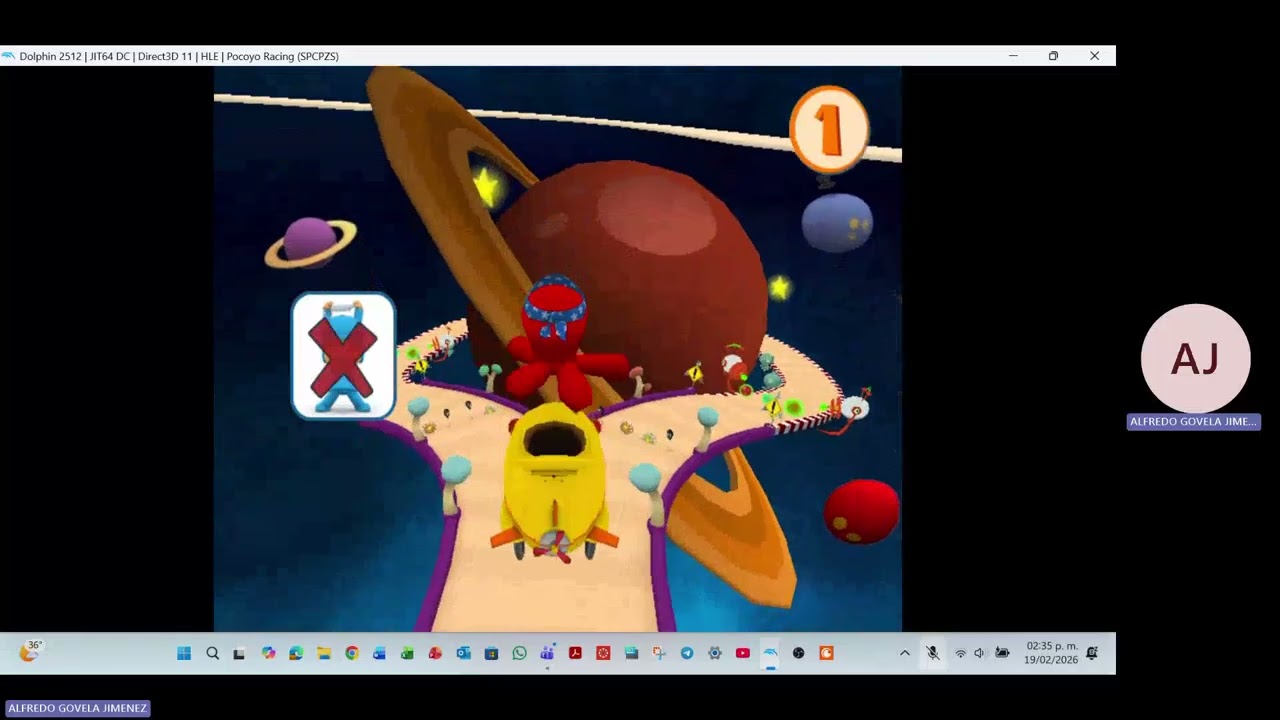1280x720 pixels.
Task: Open notification bell in tray
Action: [x=1092, y=653]
